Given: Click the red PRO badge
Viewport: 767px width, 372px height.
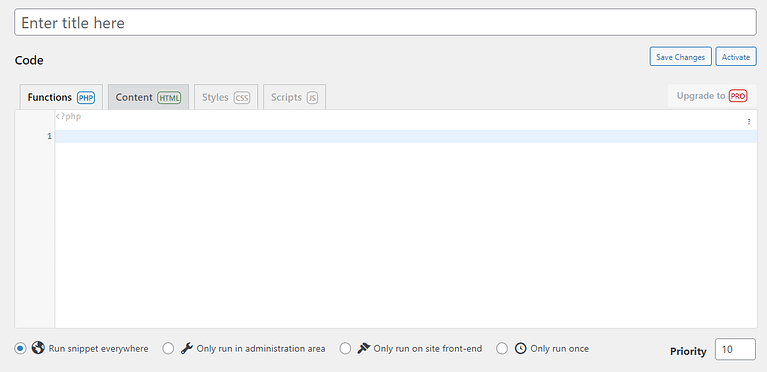Looking at the screenshot, I should point(738,96).
